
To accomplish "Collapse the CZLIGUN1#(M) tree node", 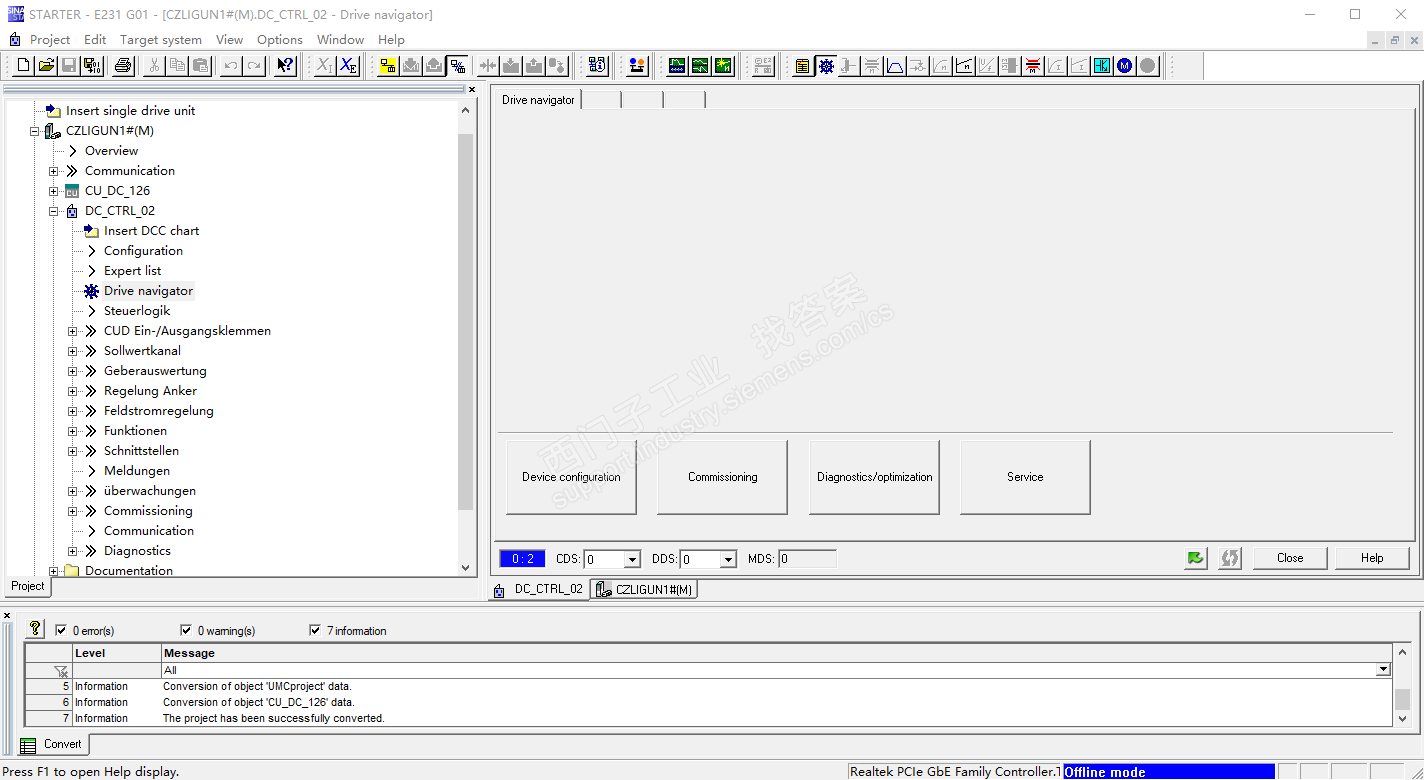I will [35, 131].
